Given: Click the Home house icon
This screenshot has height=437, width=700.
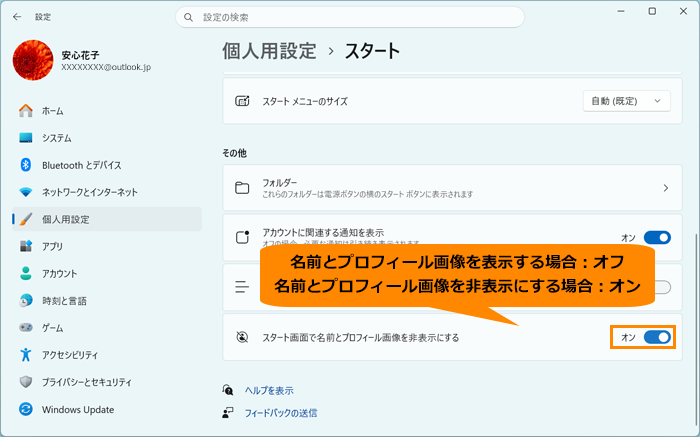Looking at the screenshot, I should click(x=26, y=111).
